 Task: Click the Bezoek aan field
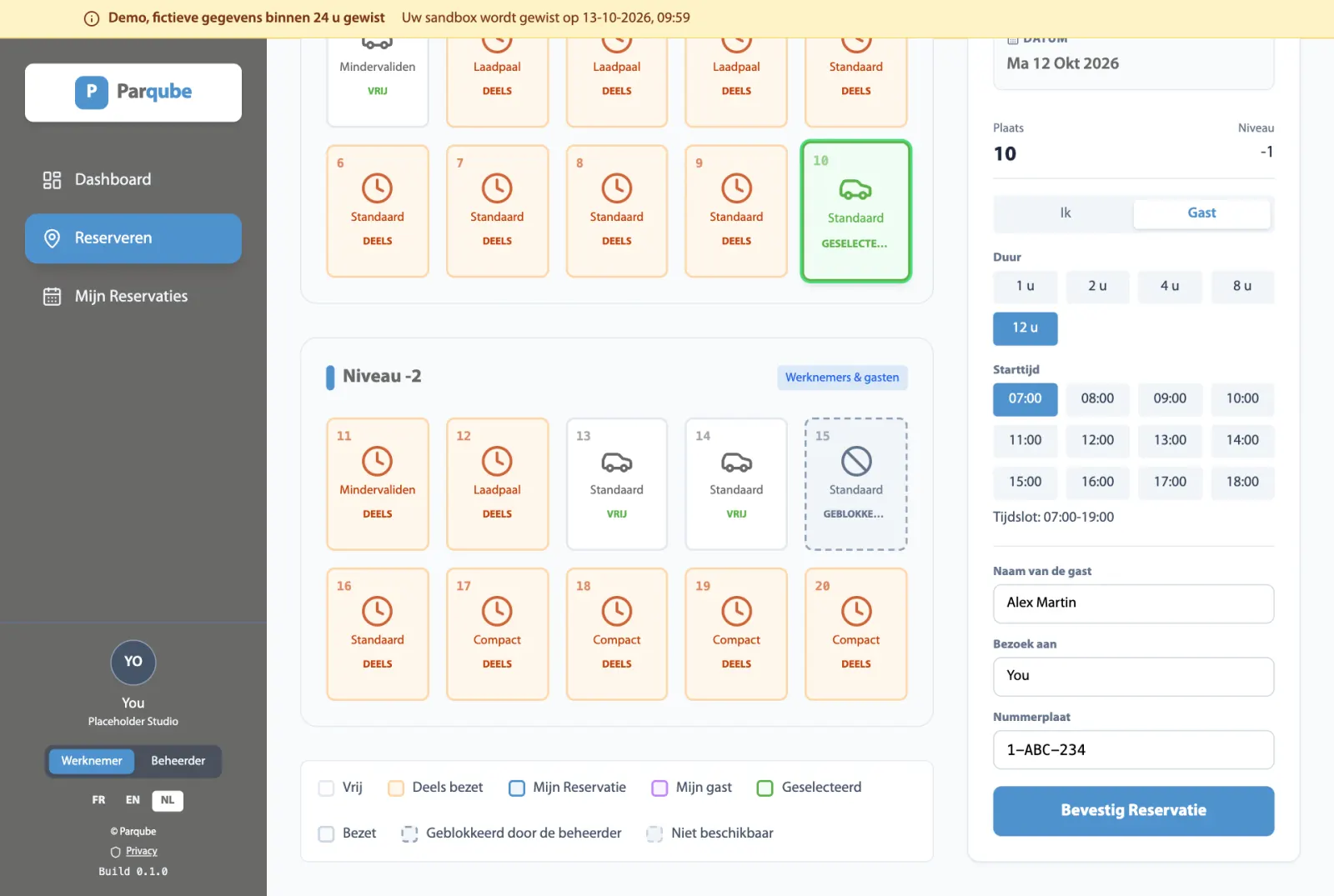point(1133,677)
